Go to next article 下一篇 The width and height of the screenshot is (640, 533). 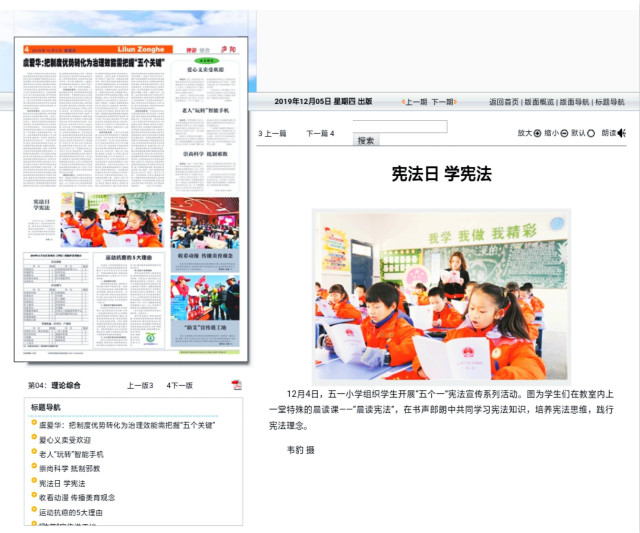pyautogui.click(x=320, y=133)
